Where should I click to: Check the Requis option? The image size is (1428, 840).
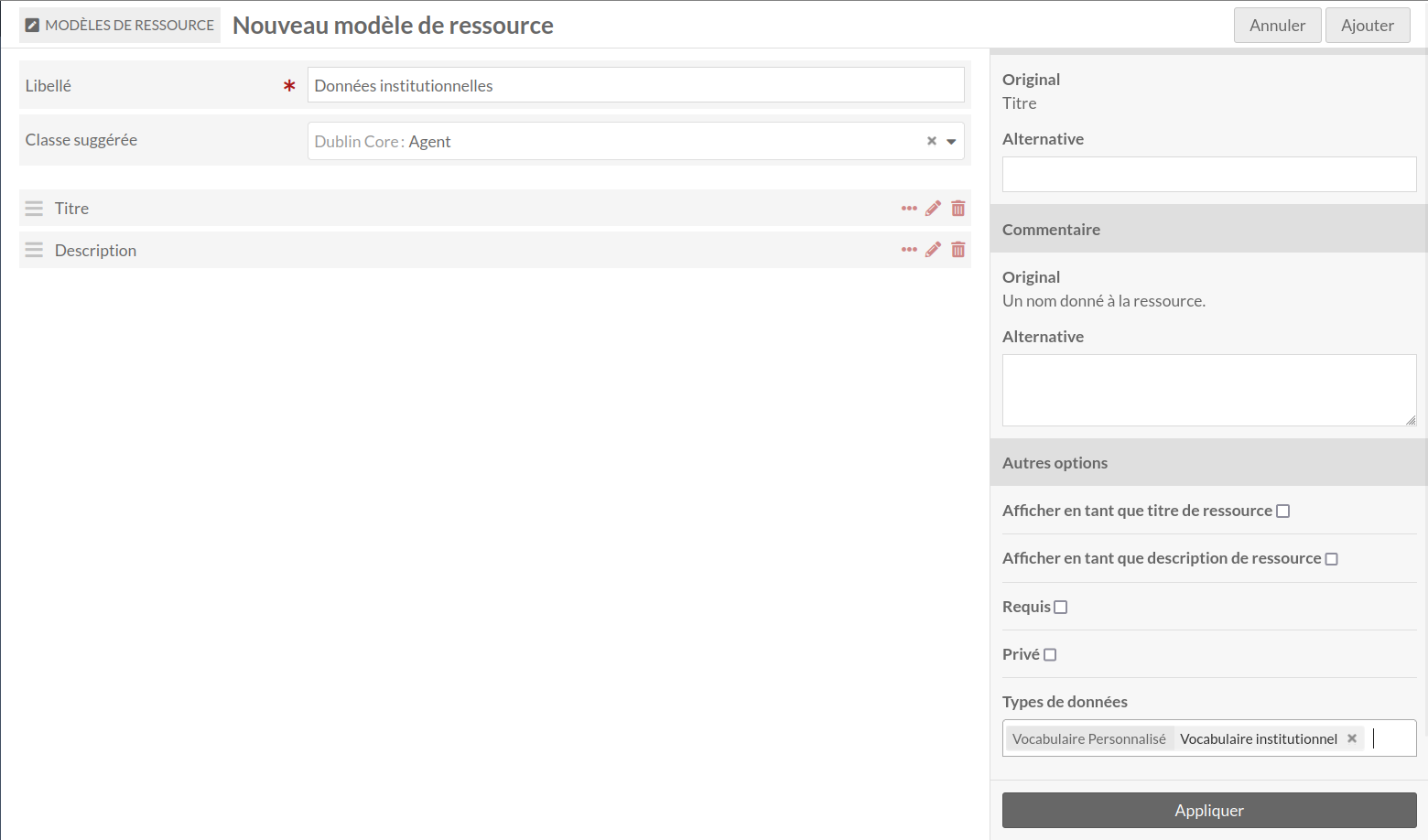click(x=1061, y=608)
